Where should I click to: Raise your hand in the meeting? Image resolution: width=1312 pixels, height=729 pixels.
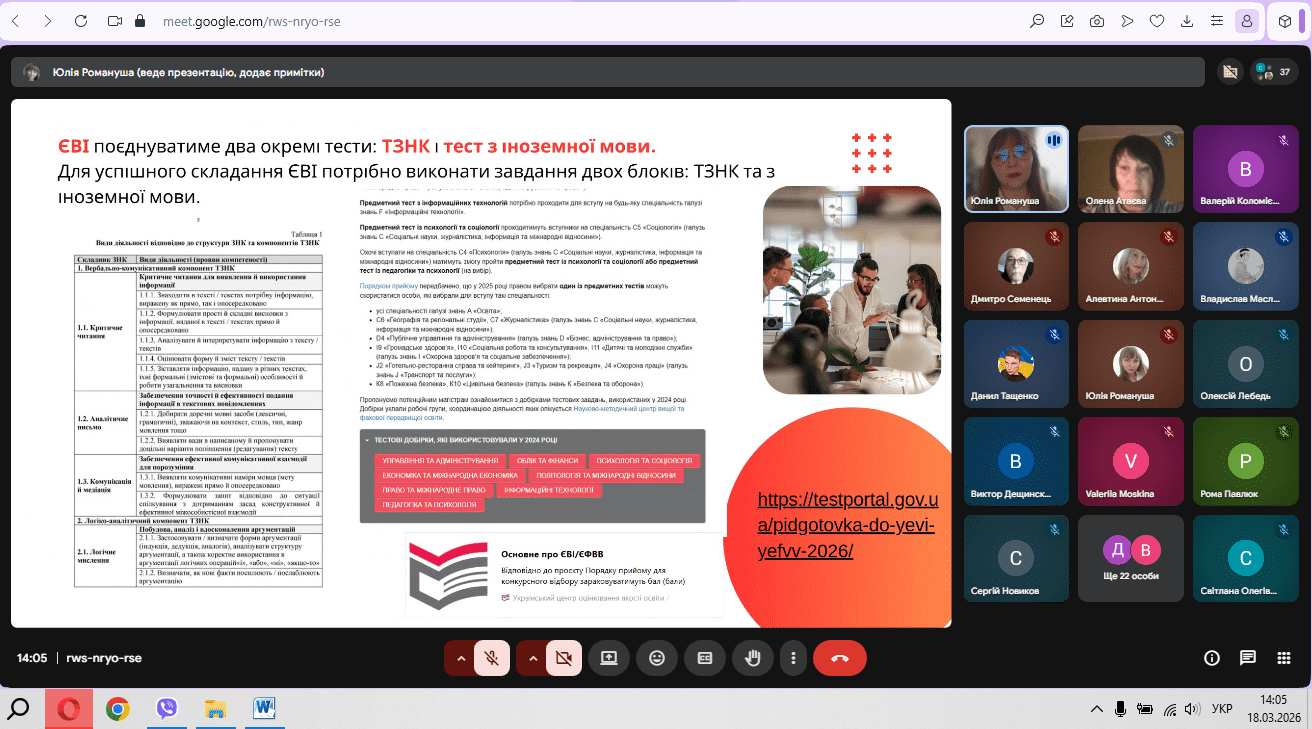(x=752, y=658)
